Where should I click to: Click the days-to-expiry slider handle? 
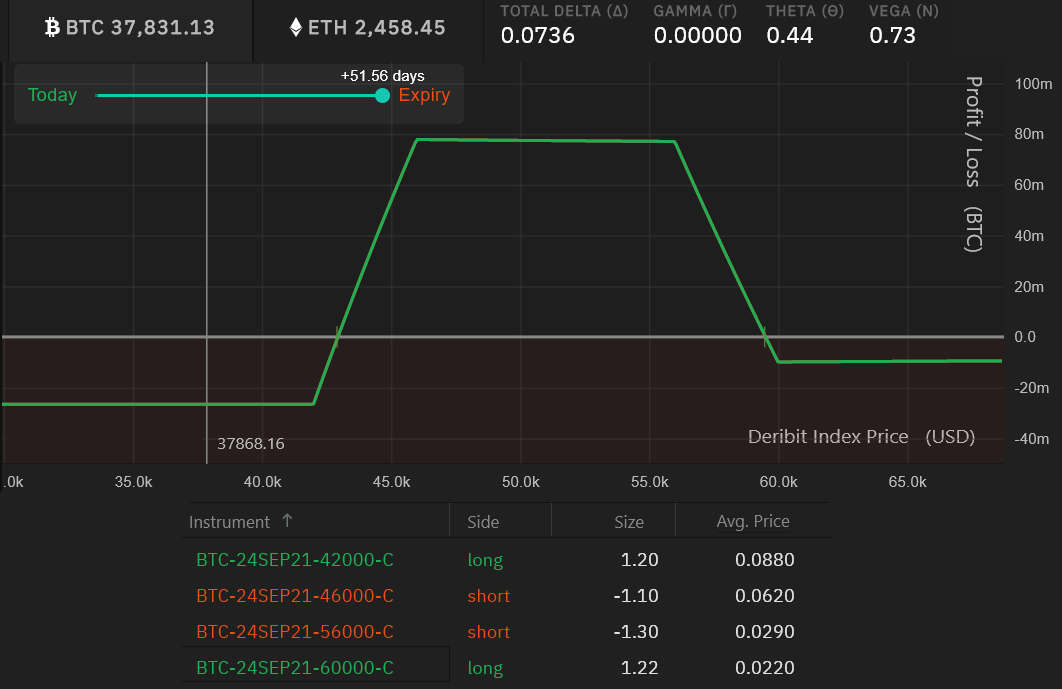tap(382, 96)
